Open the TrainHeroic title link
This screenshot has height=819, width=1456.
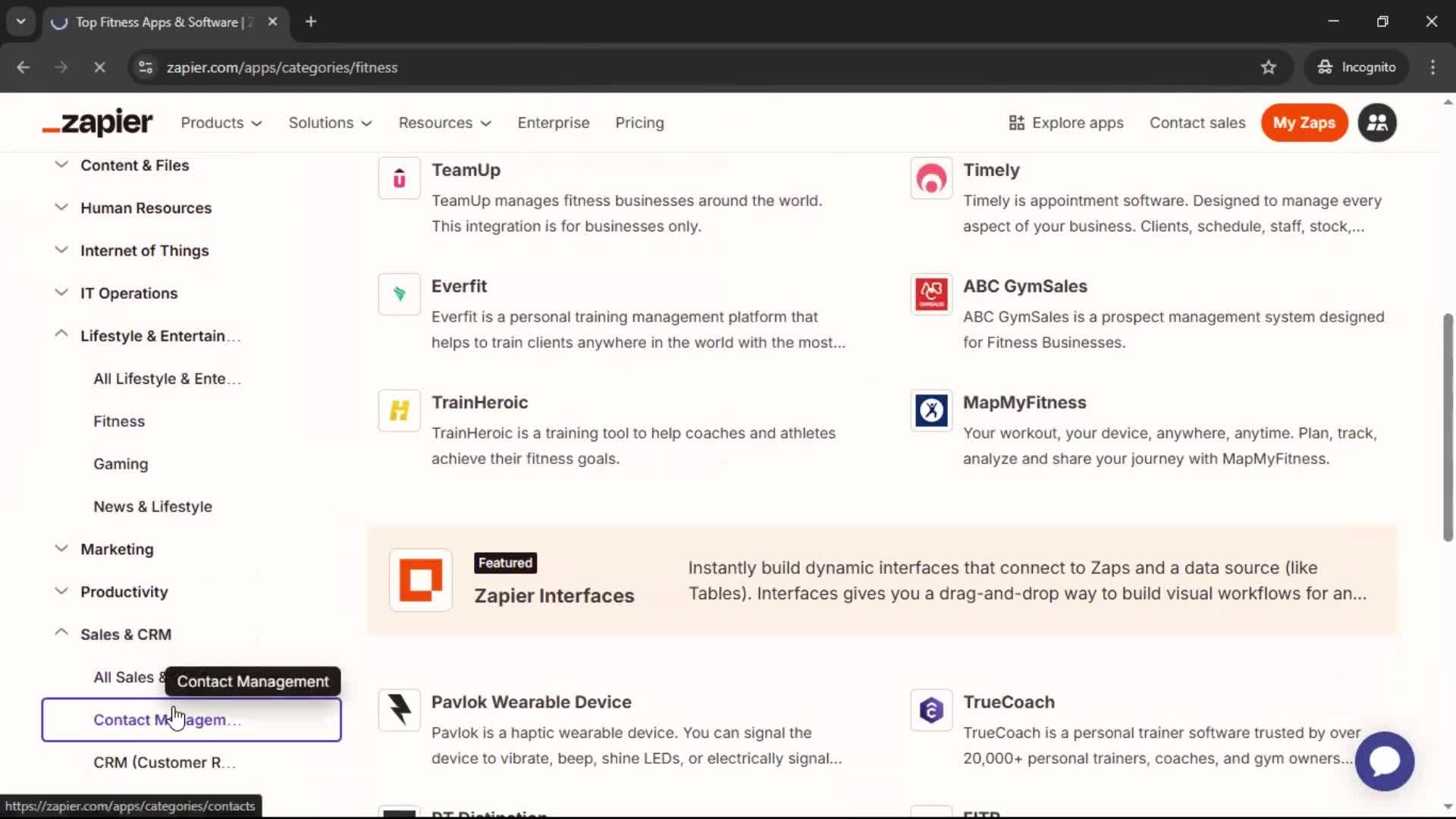(479, 402)
